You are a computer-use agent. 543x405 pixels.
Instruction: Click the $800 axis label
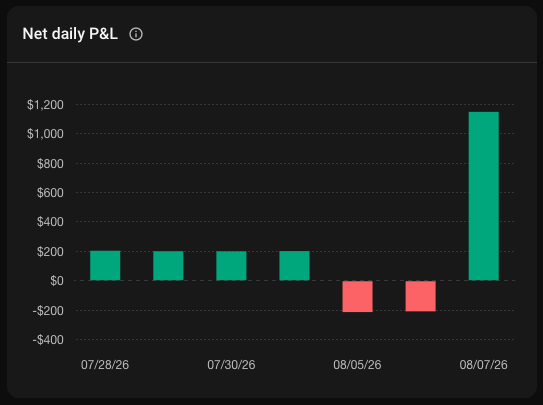[50, 163]
